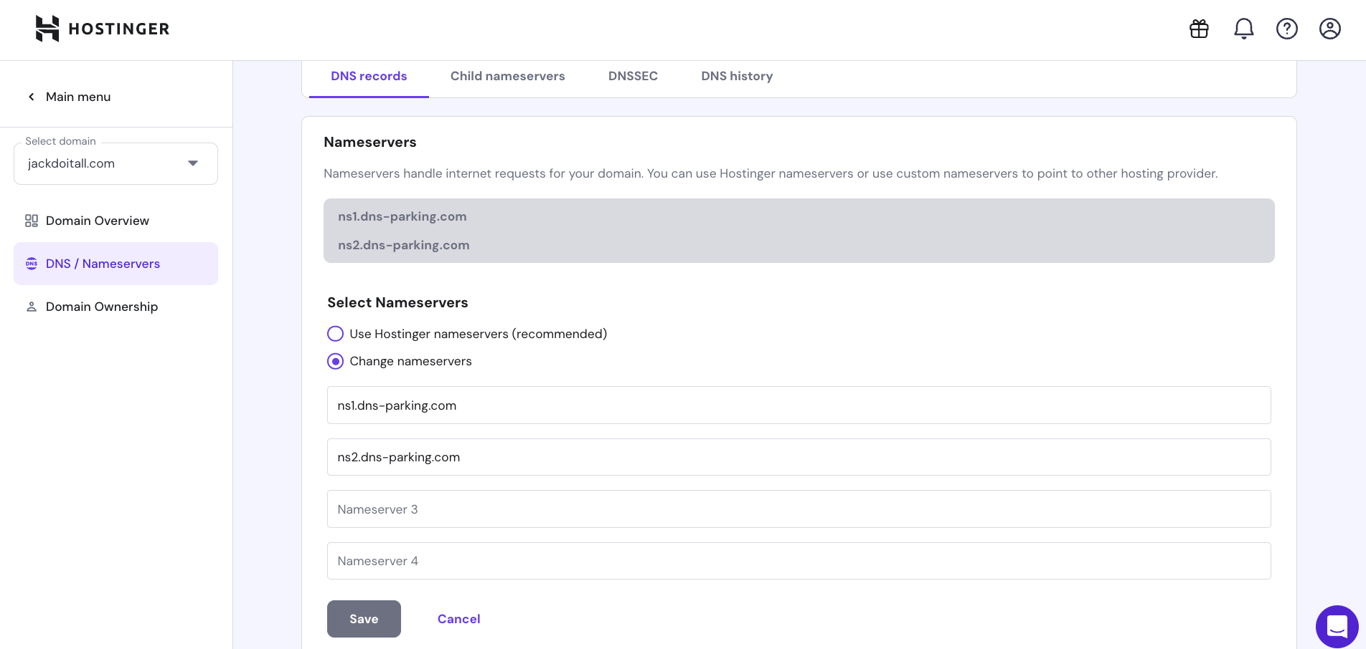Open the user account profile icon
The height and width of the screenshot is (649, 1366).
click(x=1329, y=29)
